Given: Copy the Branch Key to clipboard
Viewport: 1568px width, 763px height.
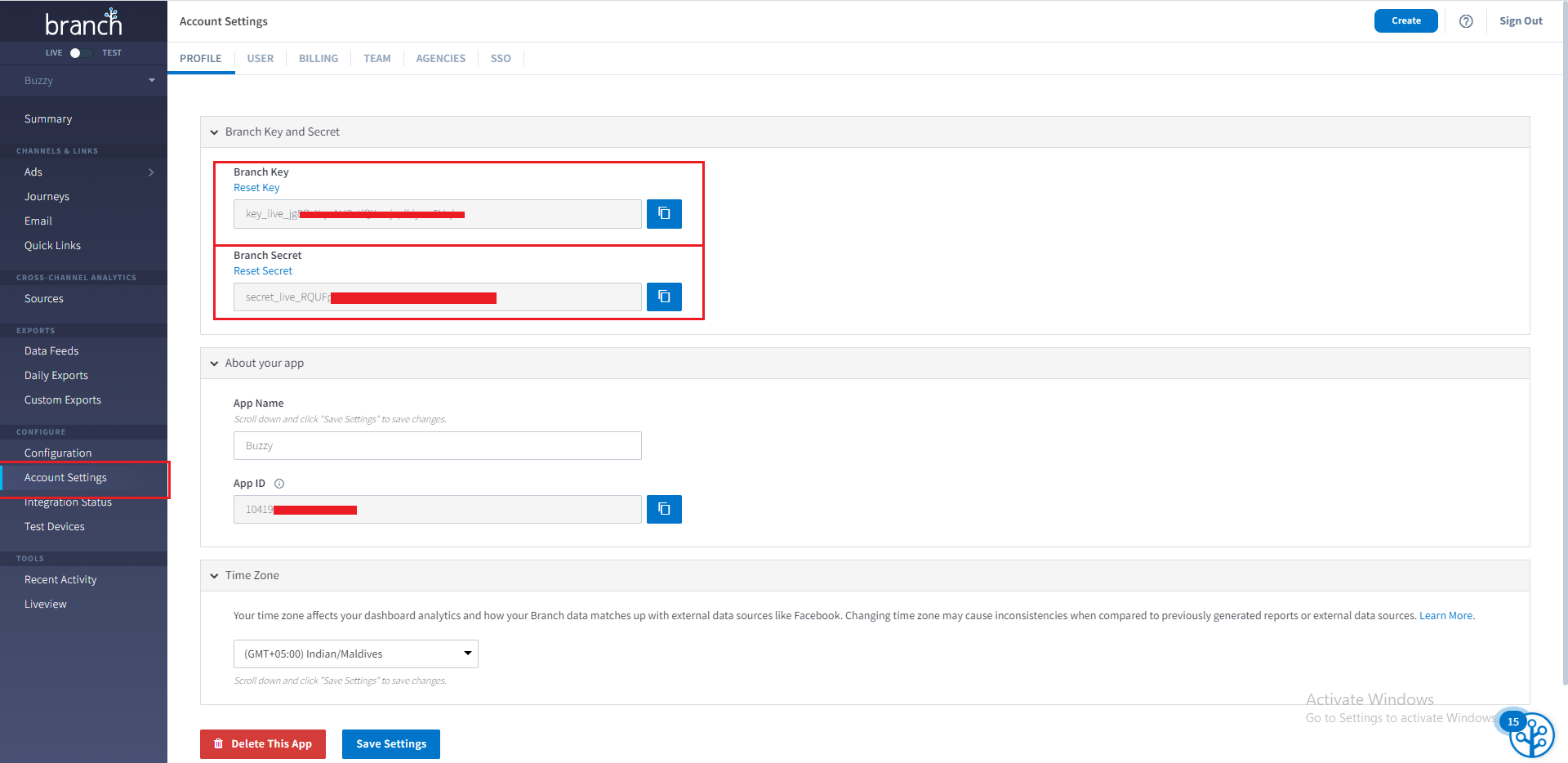Looking at the screenshot, I should [664, 214].
